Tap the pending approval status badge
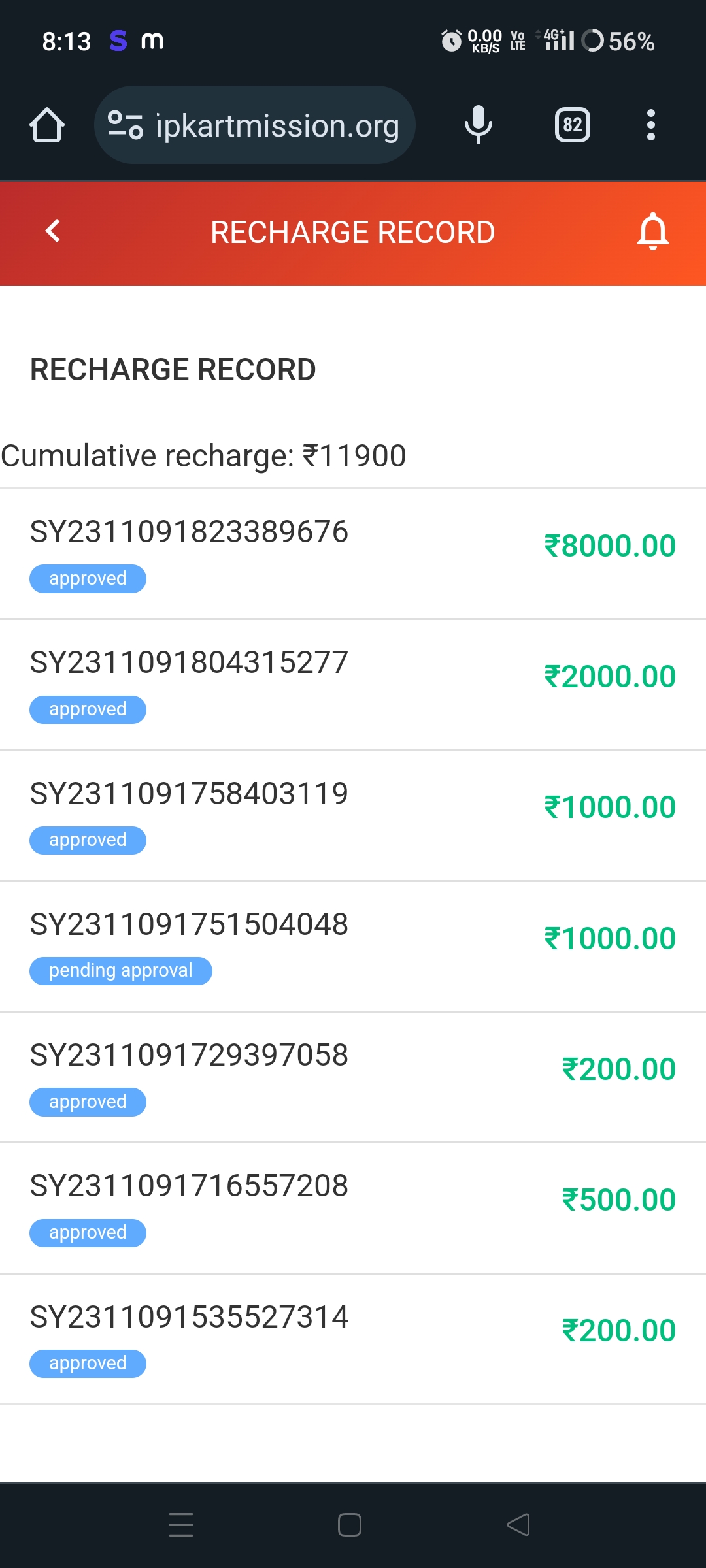Image resolution: width=706 pixels, height=1568 pixels. pos(121,971)
